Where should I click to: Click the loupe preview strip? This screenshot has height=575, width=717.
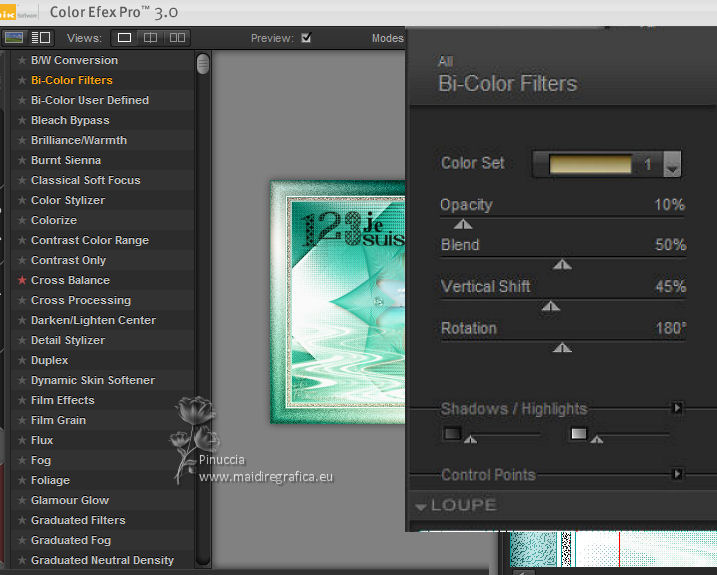tap(613, 549)
